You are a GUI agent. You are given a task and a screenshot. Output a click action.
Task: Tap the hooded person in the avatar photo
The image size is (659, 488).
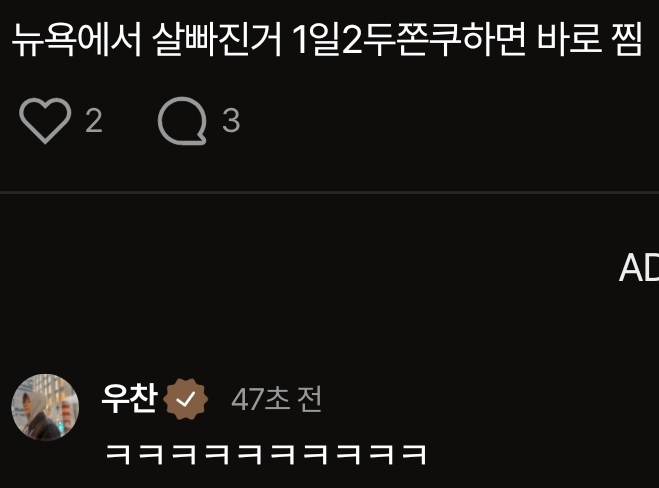tap(38, 414)
